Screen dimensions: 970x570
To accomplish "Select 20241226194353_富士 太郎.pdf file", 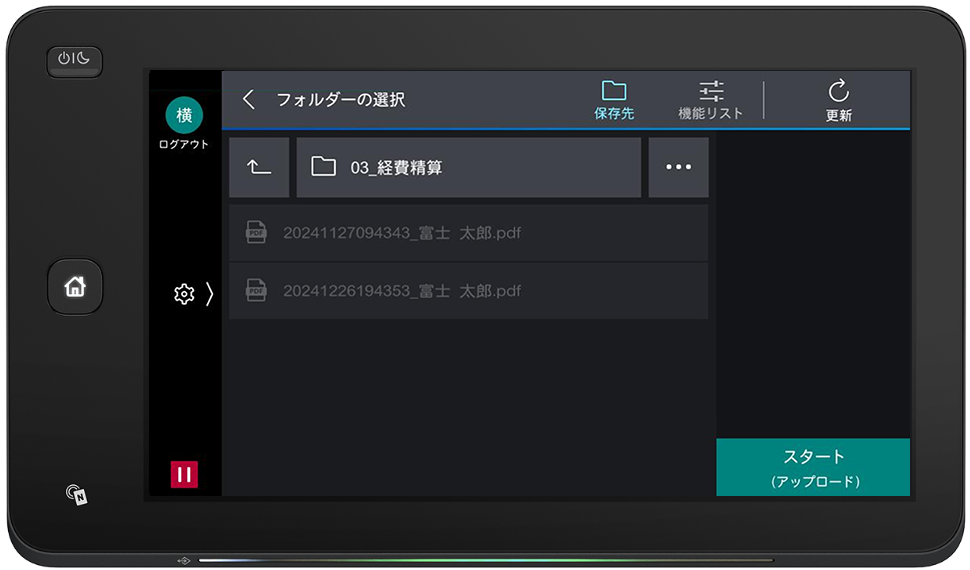I will click(x=468, y=291).
